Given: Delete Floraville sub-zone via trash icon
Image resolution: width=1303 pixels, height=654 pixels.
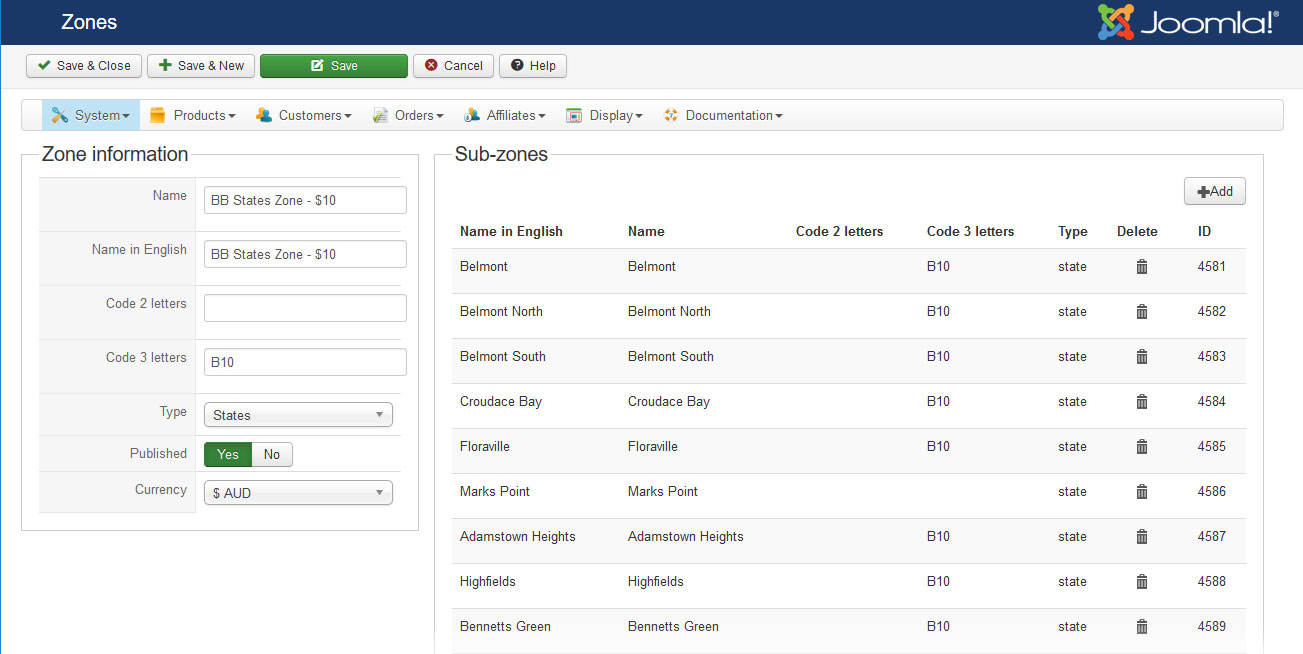Looking at the screenshot, I should (1141, 447).
